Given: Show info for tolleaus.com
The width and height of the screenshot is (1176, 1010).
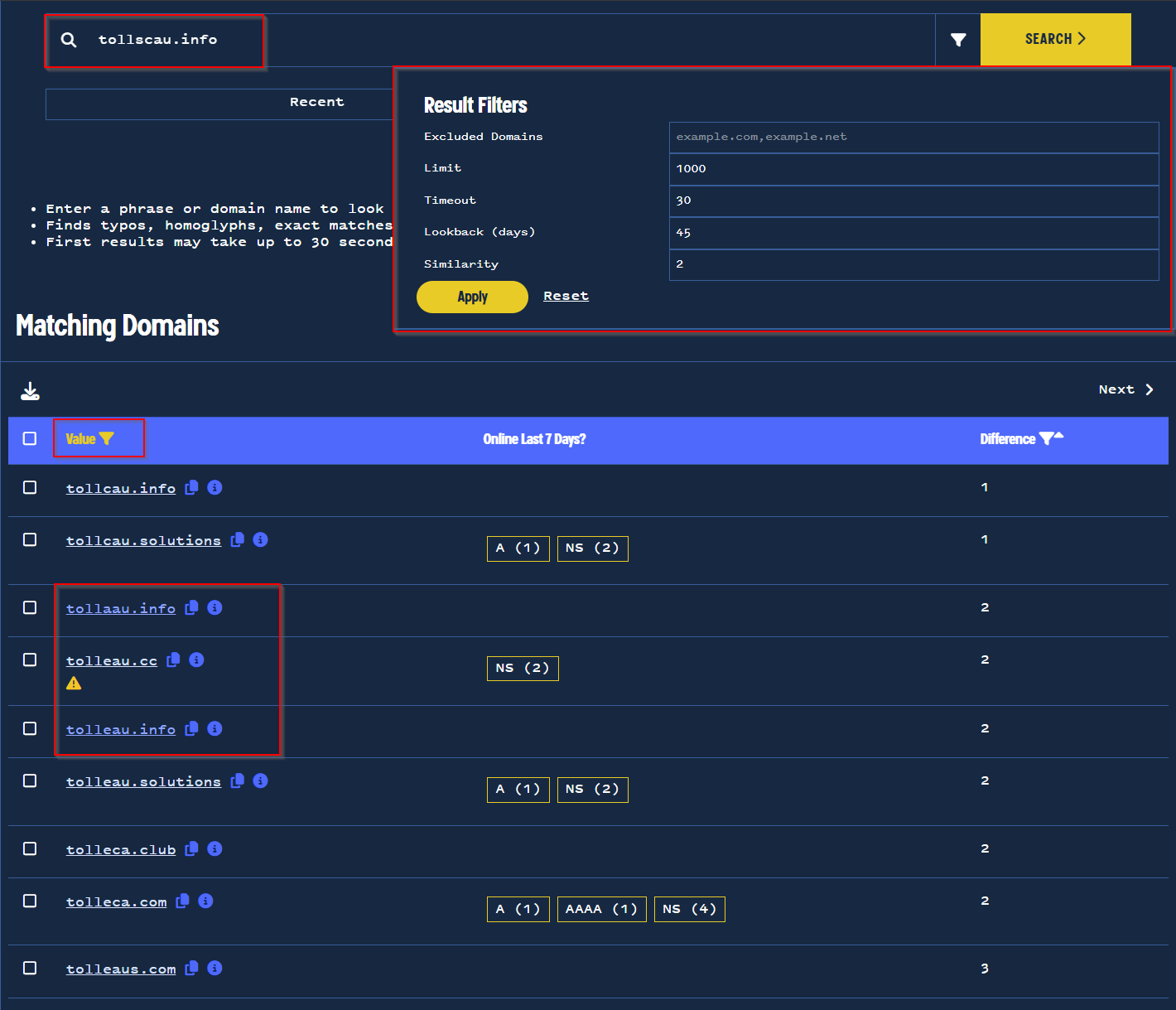Looking at the screenshot, I should [214, 968].
